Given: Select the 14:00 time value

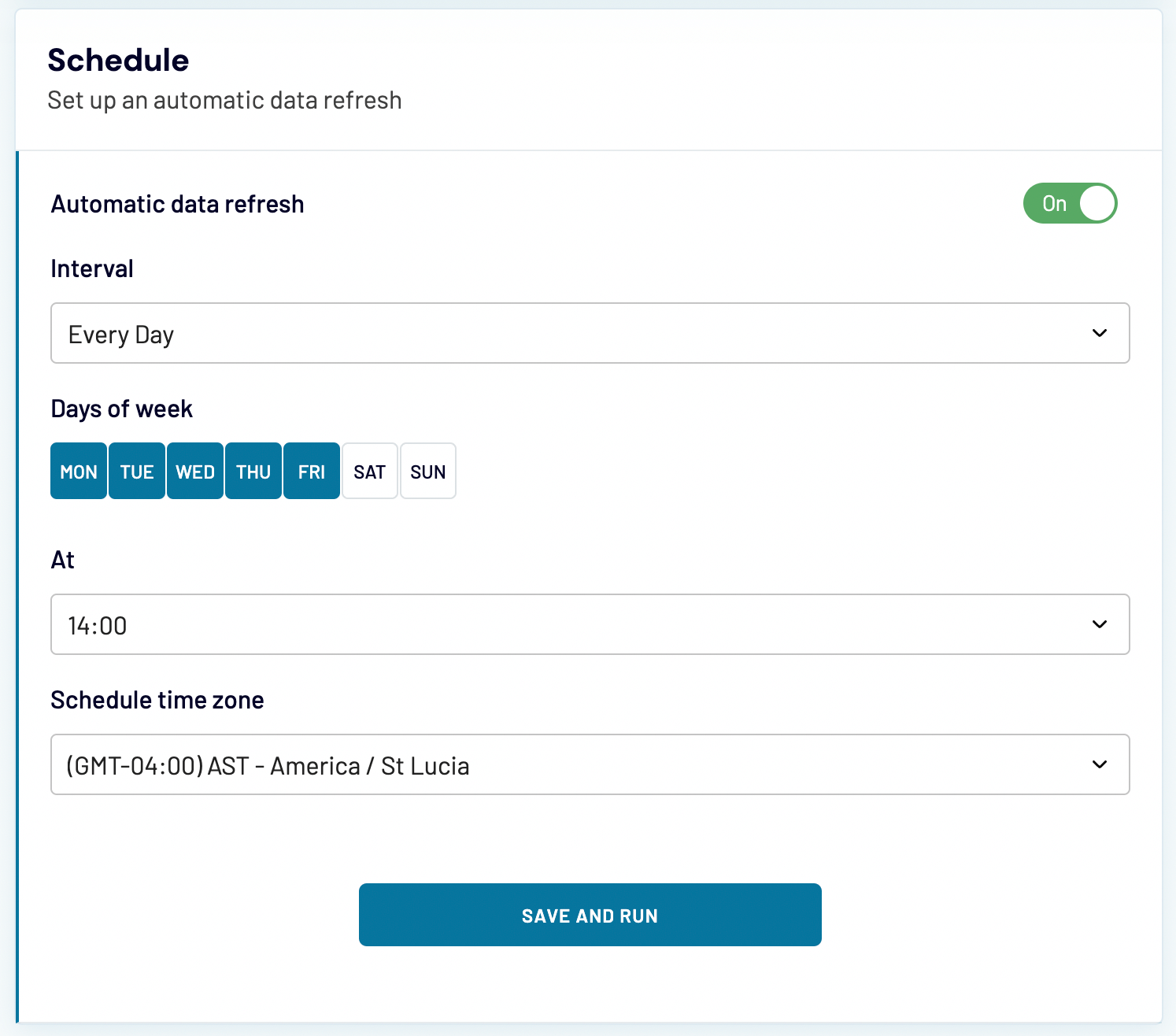Looking at the screenshot, I should point(98,624).
